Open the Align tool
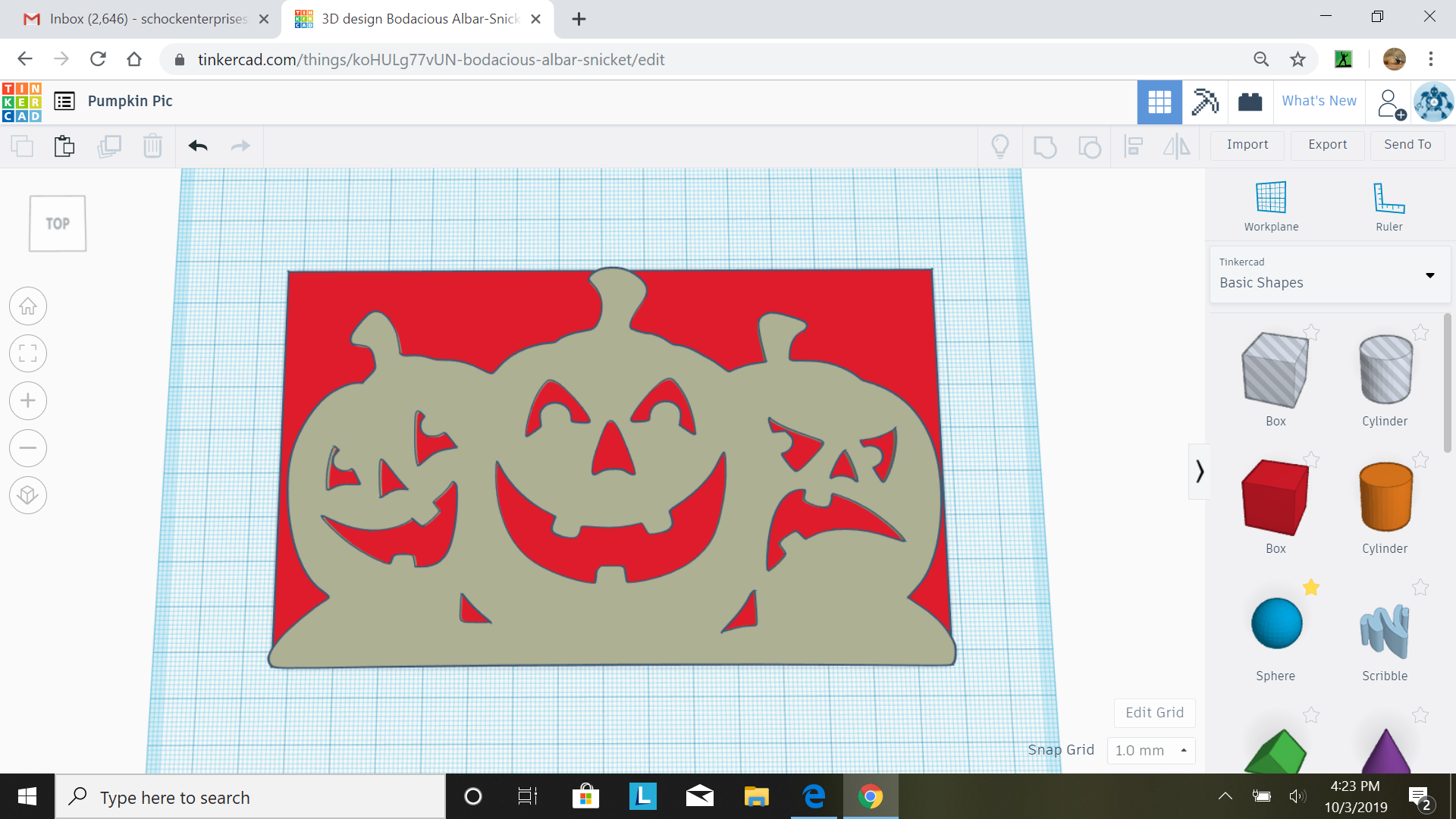Screen dimensions: 1456x819 (1134, 146)
